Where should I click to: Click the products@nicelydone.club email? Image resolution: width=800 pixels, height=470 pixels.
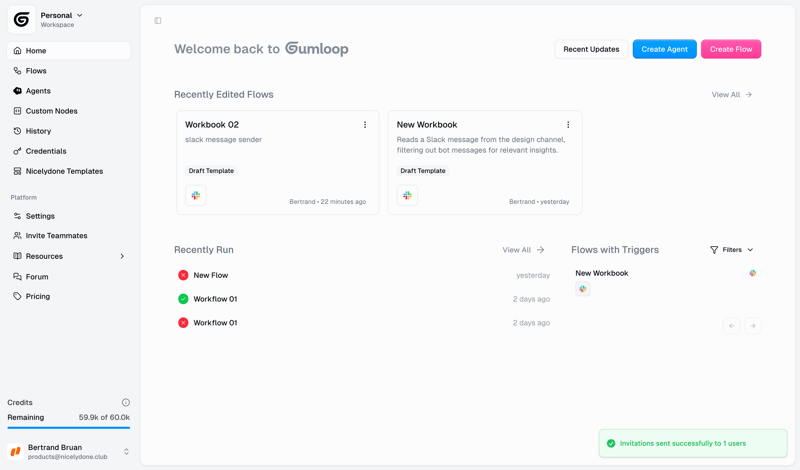click(67, 457)
